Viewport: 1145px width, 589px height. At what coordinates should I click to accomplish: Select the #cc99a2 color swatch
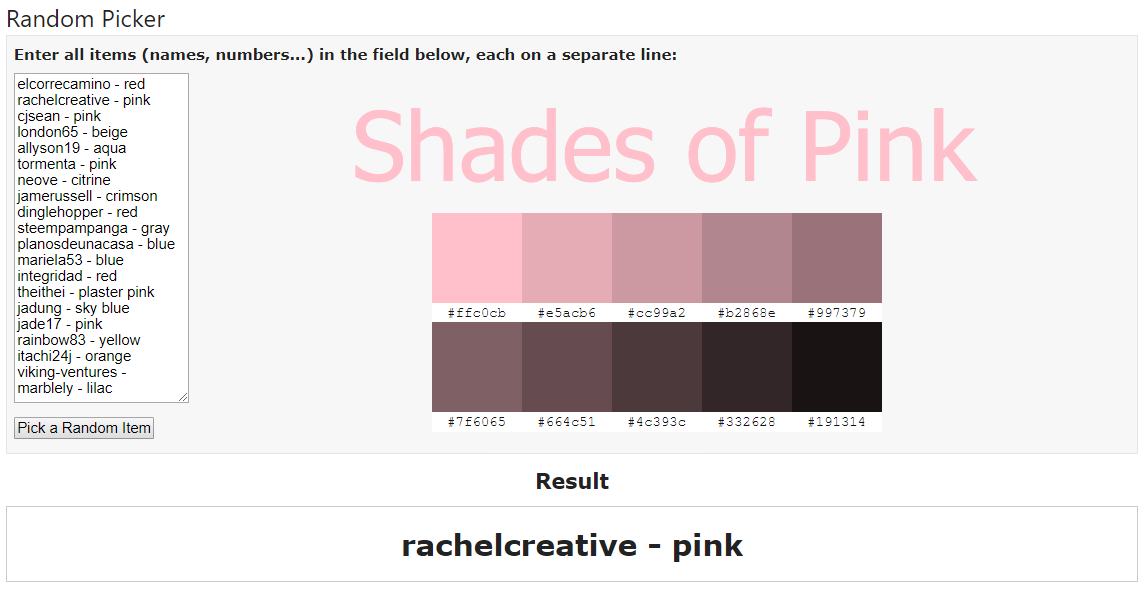click(x=656, y=258)
